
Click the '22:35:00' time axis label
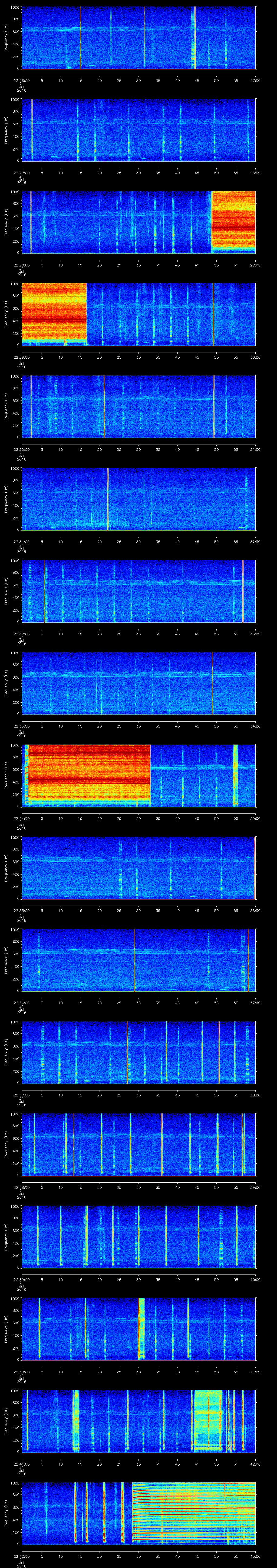click(21, 910)
